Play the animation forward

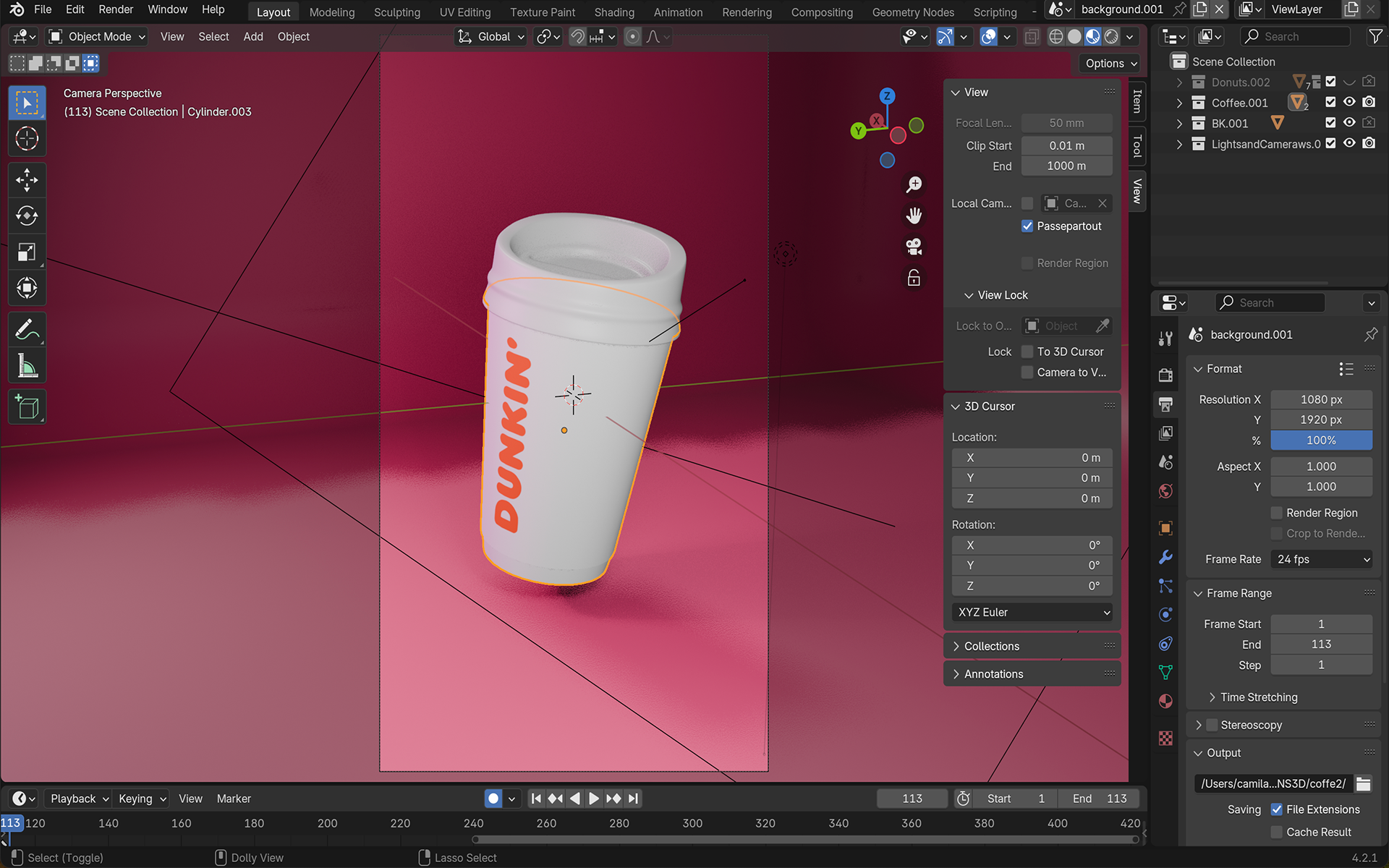tap(594, 799)
